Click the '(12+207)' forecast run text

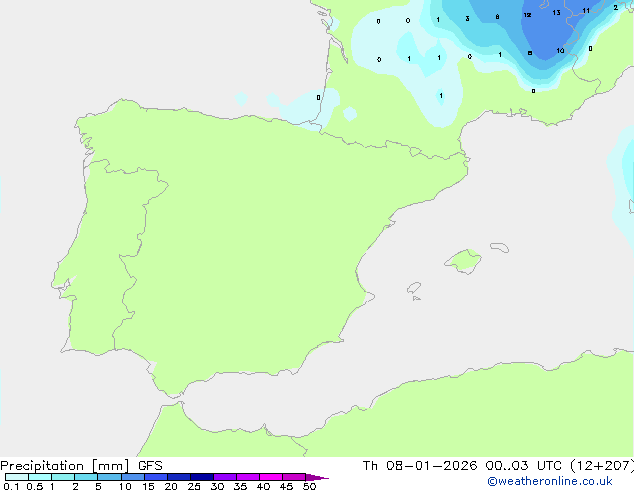point(602,466)
